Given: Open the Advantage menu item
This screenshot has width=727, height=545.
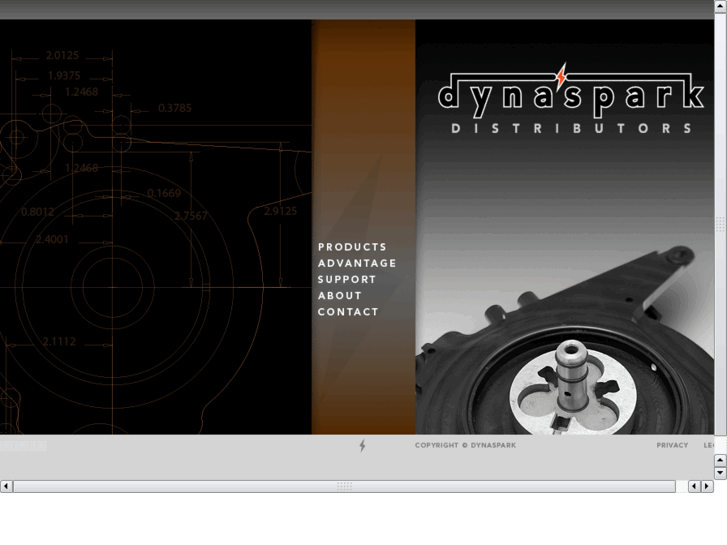Looking at the screenshot, I should (x=357, y=263).
